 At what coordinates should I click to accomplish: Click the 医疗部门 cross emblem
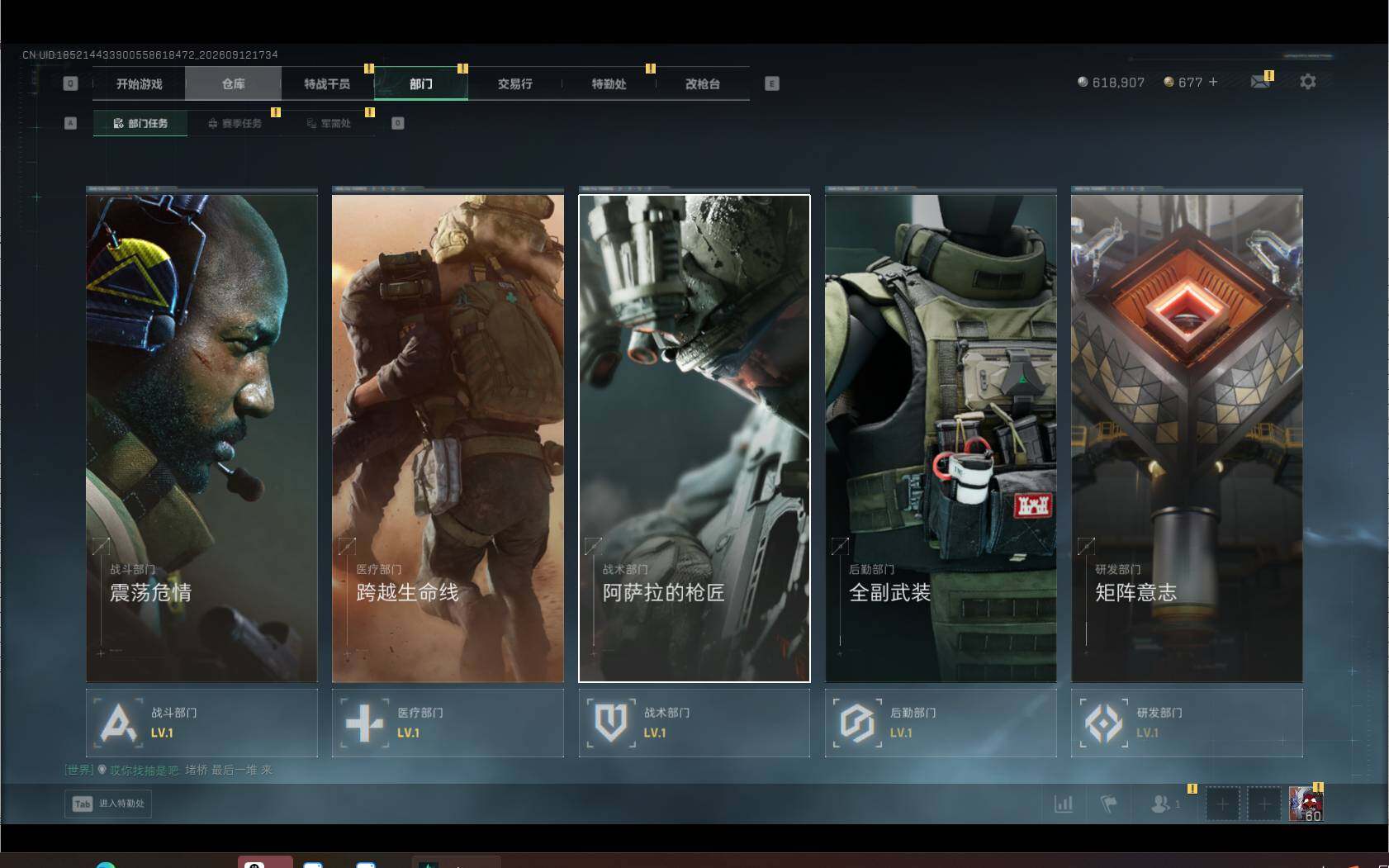click(x=364, y=723)
